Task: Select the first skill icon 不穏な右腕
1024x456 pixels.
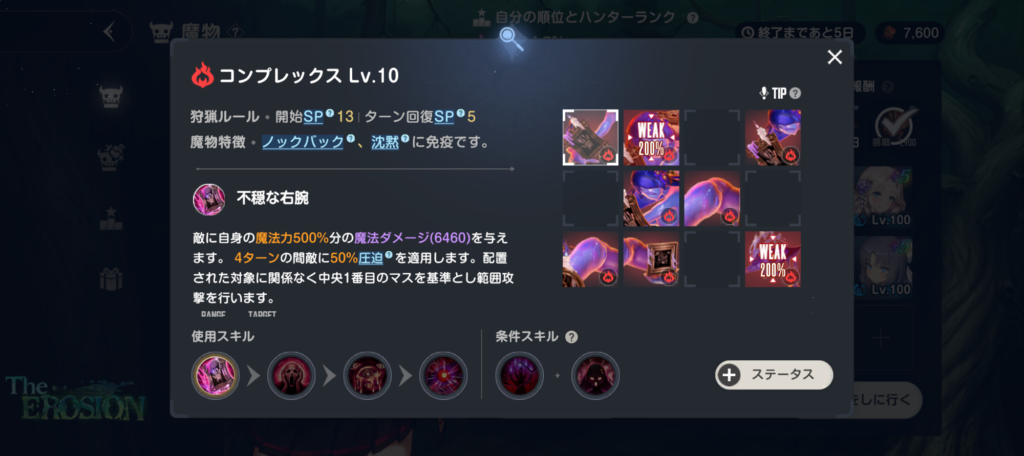Action: tap(216, 376)
